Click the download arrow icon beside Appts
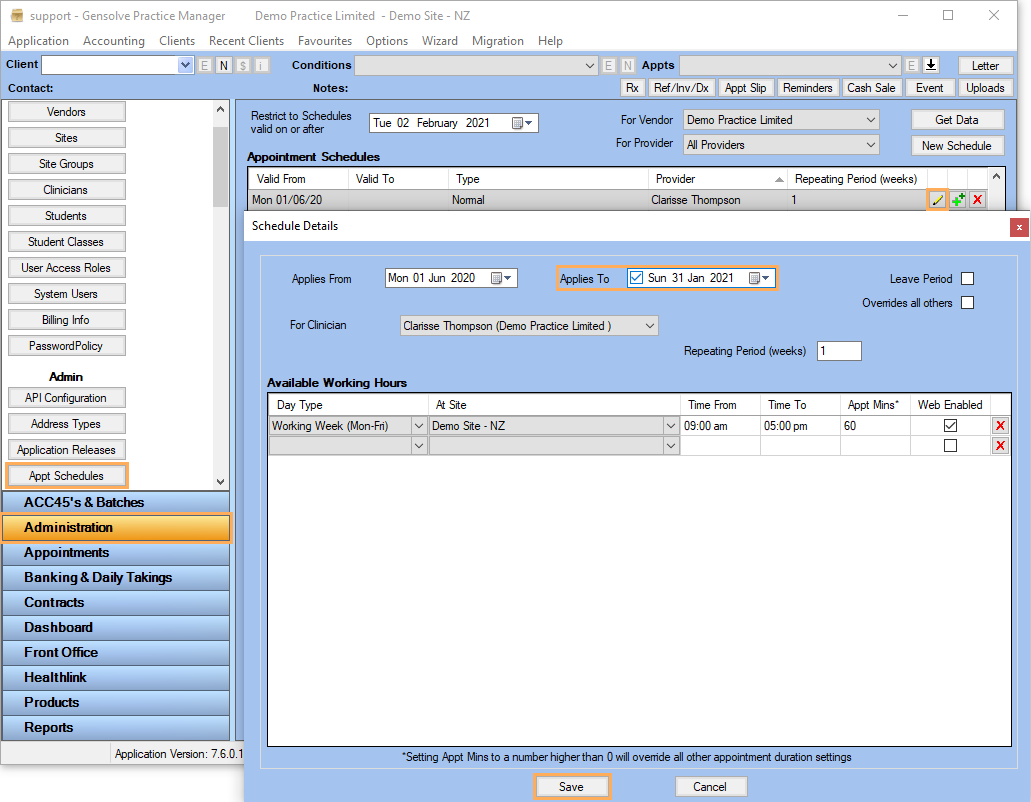Screen dimensions: 1031x802 [x=931, y=65]
